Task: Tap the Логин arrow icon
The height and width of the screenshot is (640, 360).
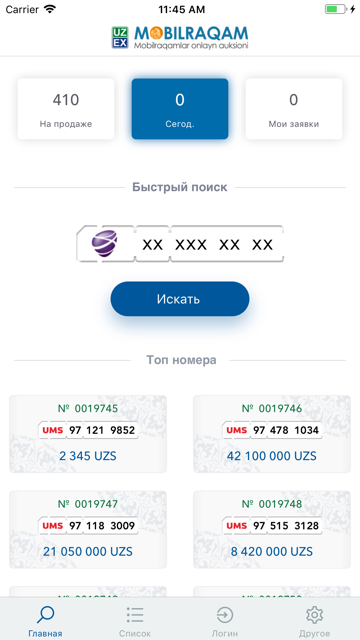Action: pyautogui.click(x=225, y=615)
